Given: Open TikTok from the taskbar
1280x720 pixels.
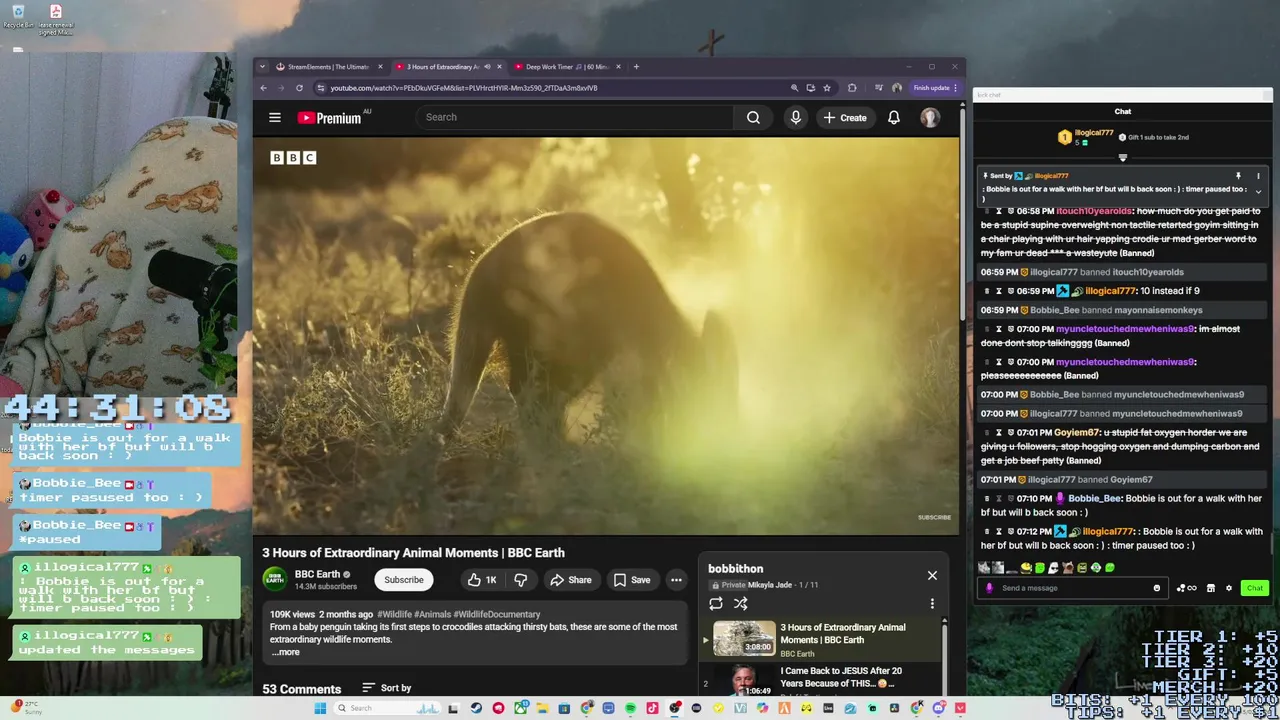Looking at the screenshot, I should tap(652, 708).
